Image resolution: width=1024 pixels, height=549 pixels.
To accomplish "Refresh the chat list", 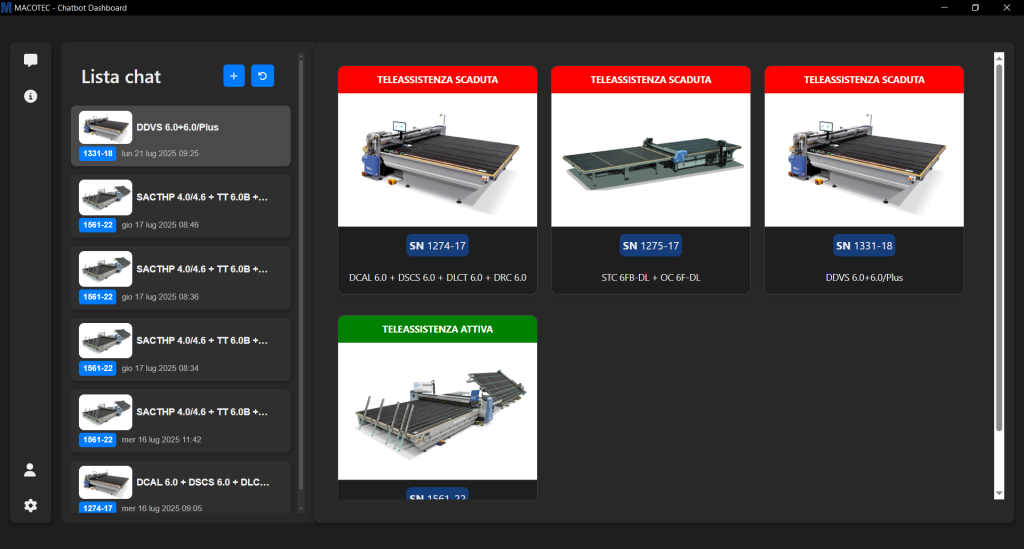I will [263, 76].
